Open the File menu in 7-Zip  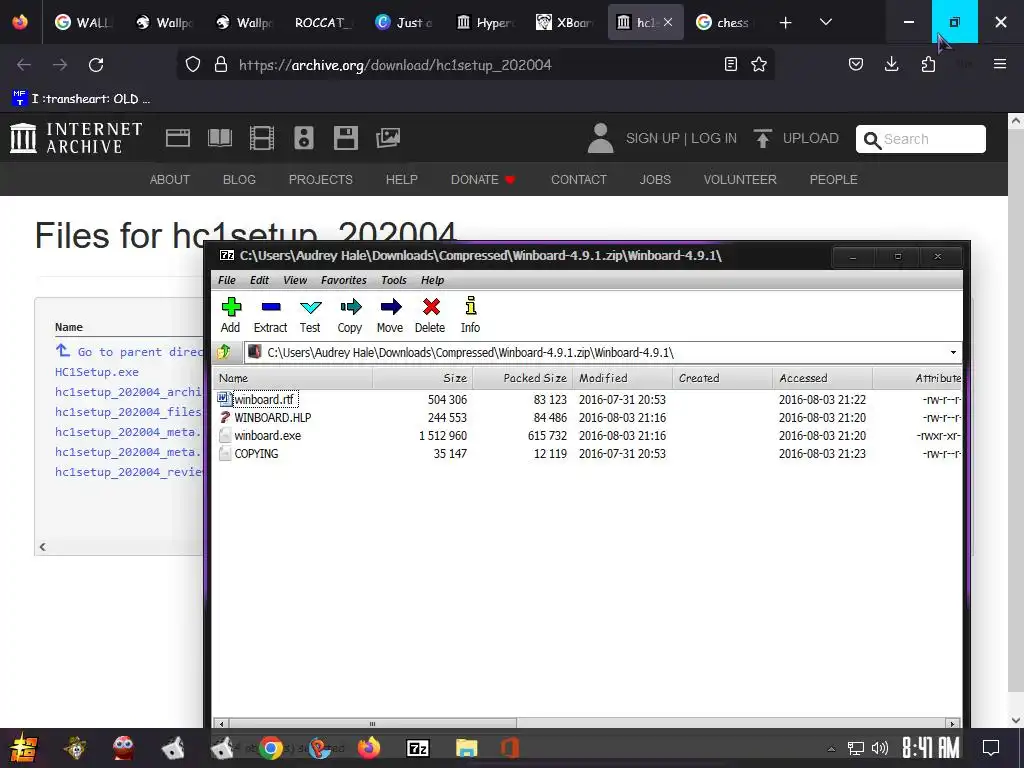227,280
